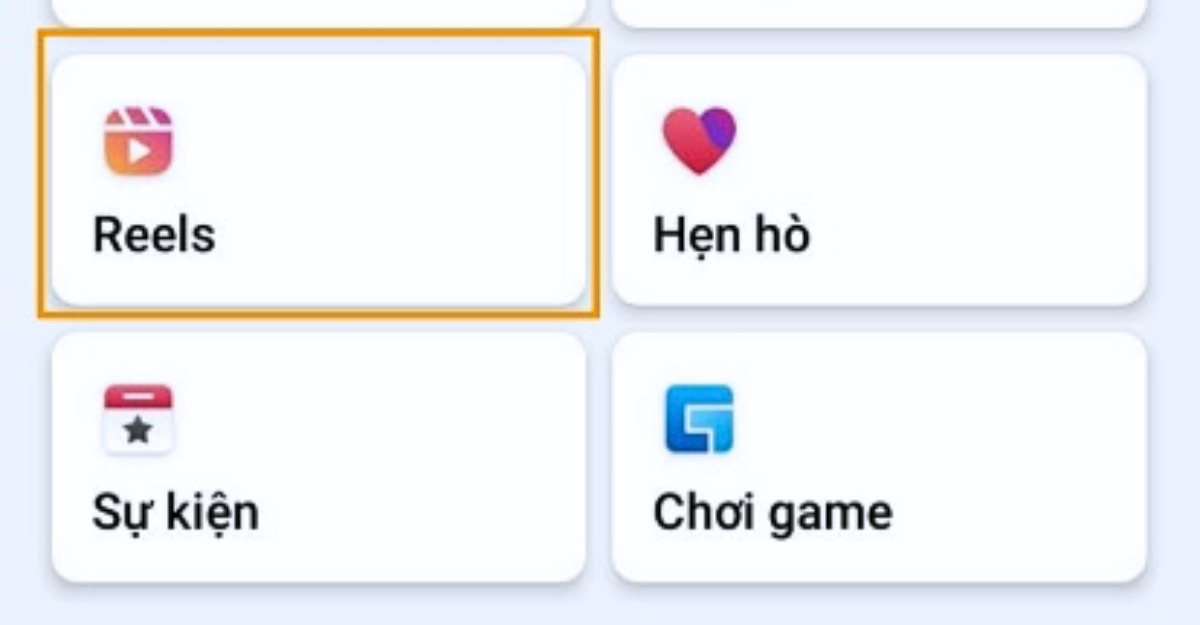1200x625 pixels.
Task: Open the Hẹn hò shortcut card
Action: (x=879, y=180)
